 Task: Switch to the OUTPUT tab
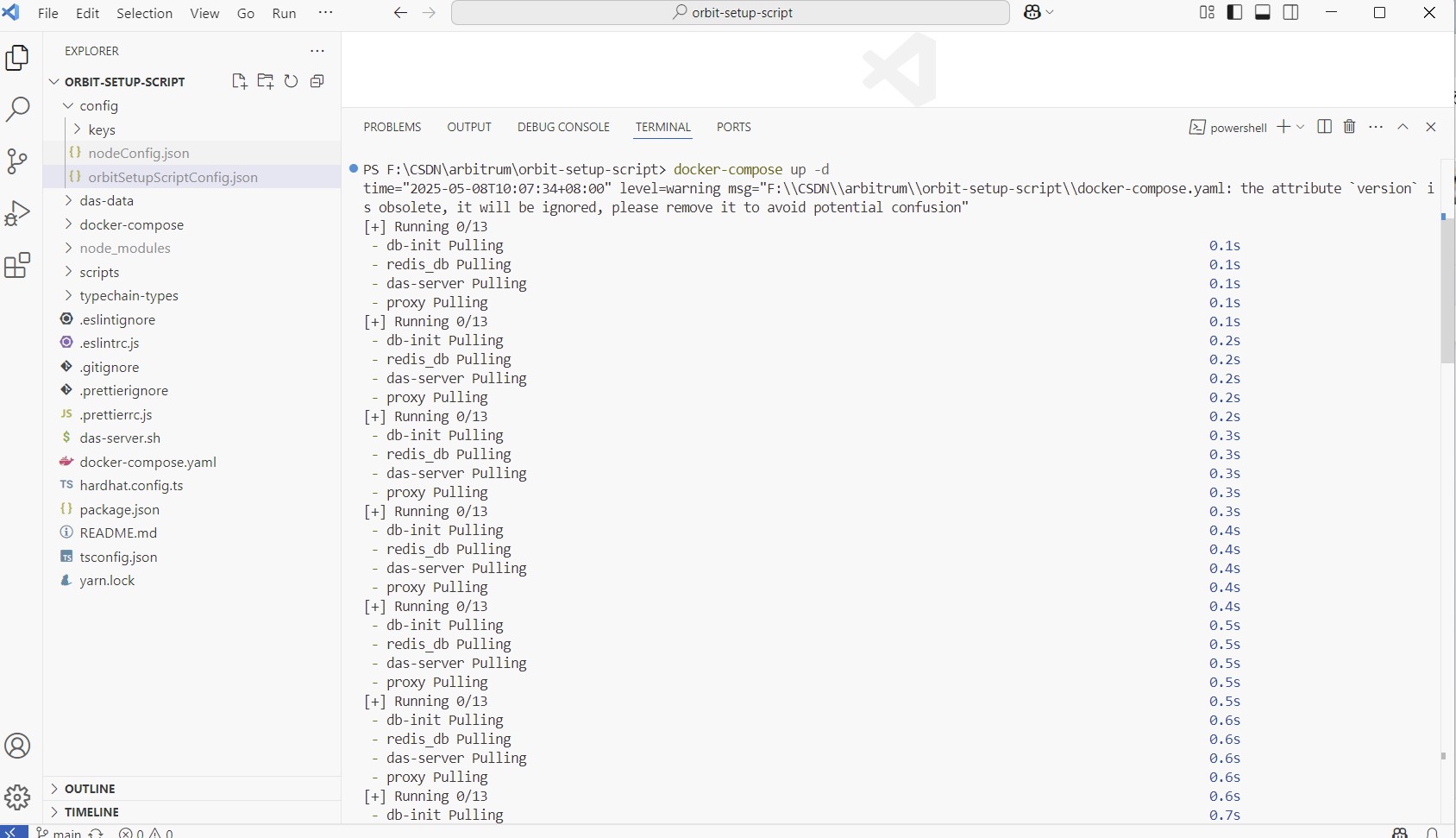[469, 127]
